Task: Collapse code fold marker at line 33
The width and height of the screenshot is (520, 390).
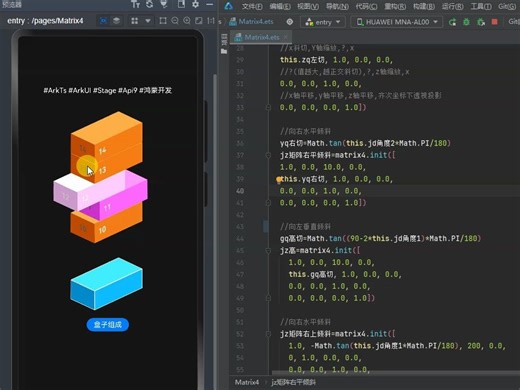Action: tap(268, 107)
